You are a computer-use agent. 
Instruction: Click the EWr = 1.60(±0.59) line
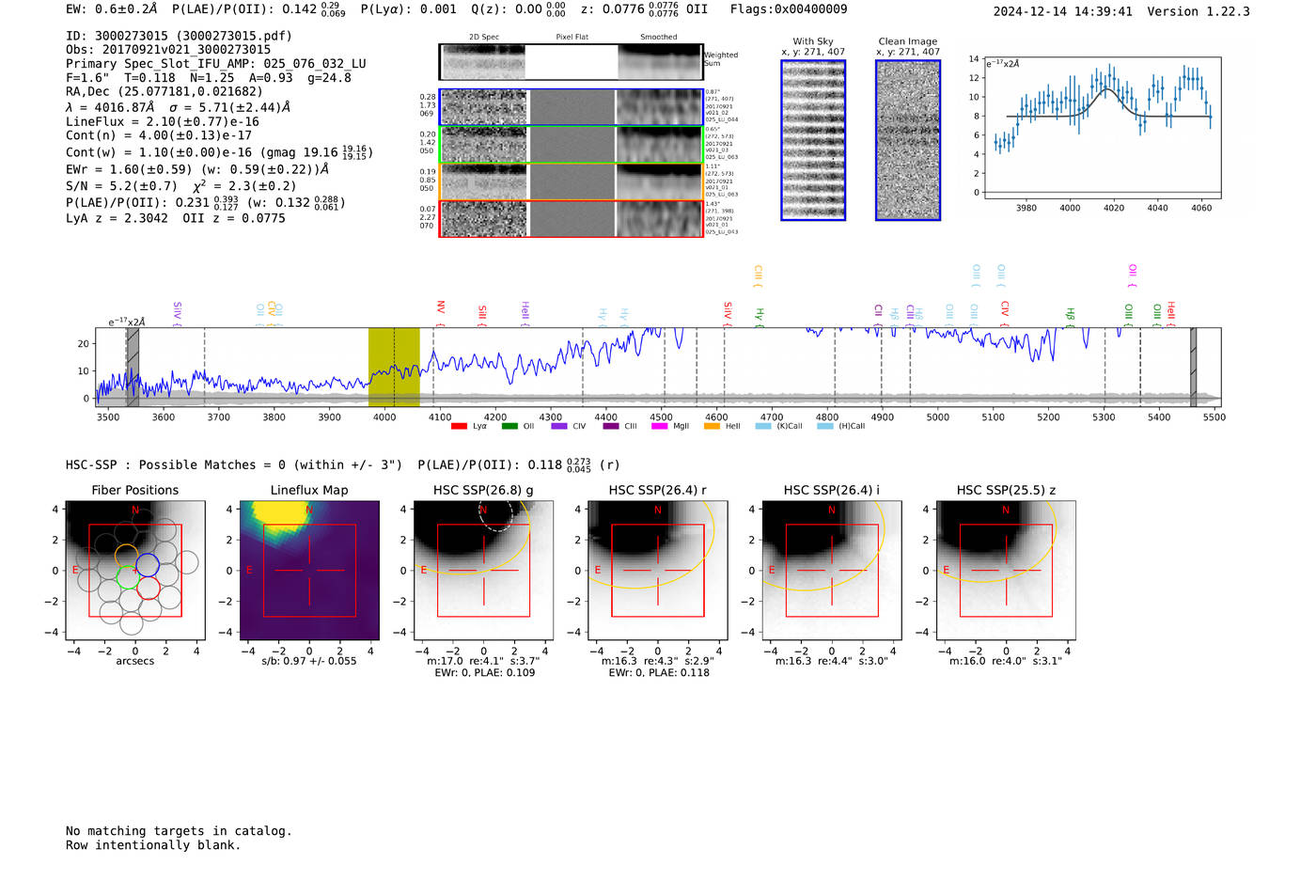pyautogui.click(x=197, y=170)
